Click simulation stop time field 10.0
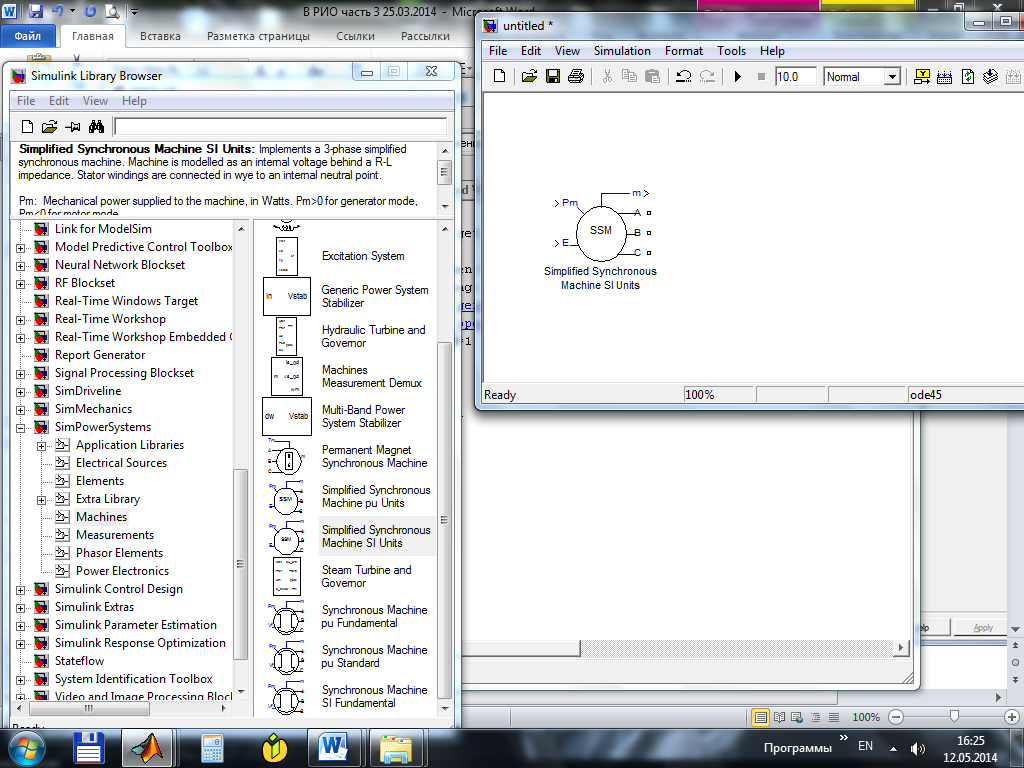The height and width of the screenshot is (768, 1024). click(x=795, y=76)
